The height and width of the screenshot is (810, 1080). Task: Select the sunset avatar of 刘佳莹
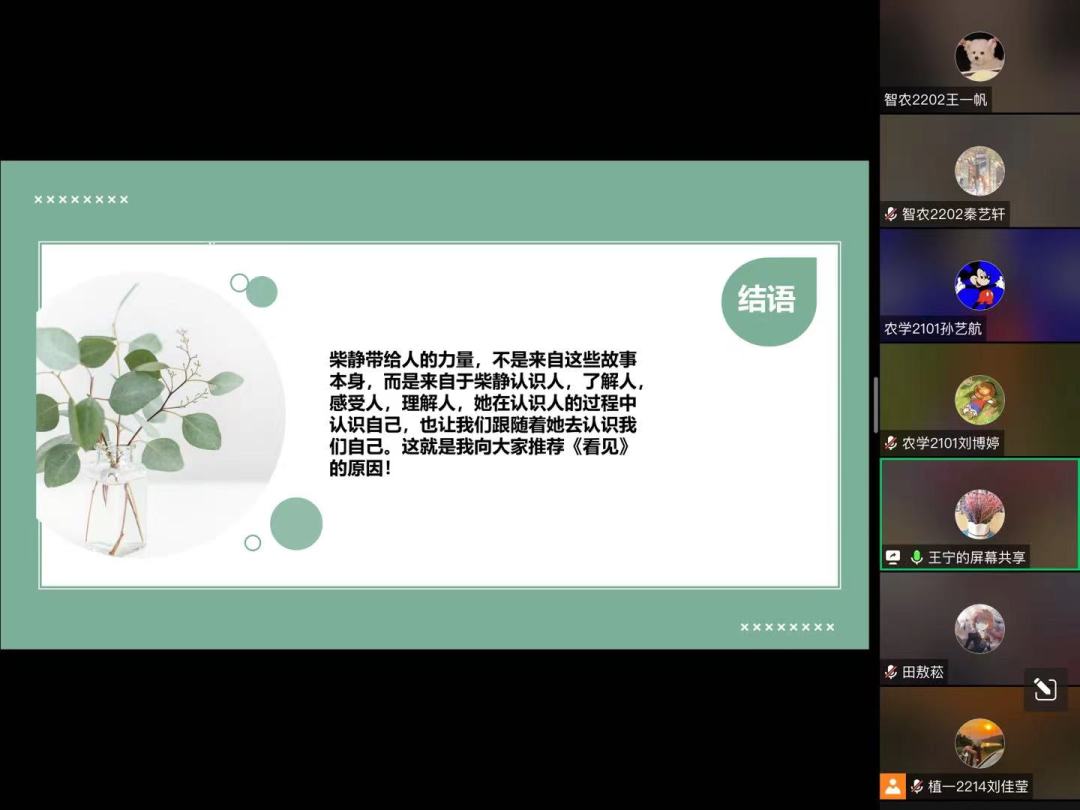pyautogui.click(x=979, y=742)
